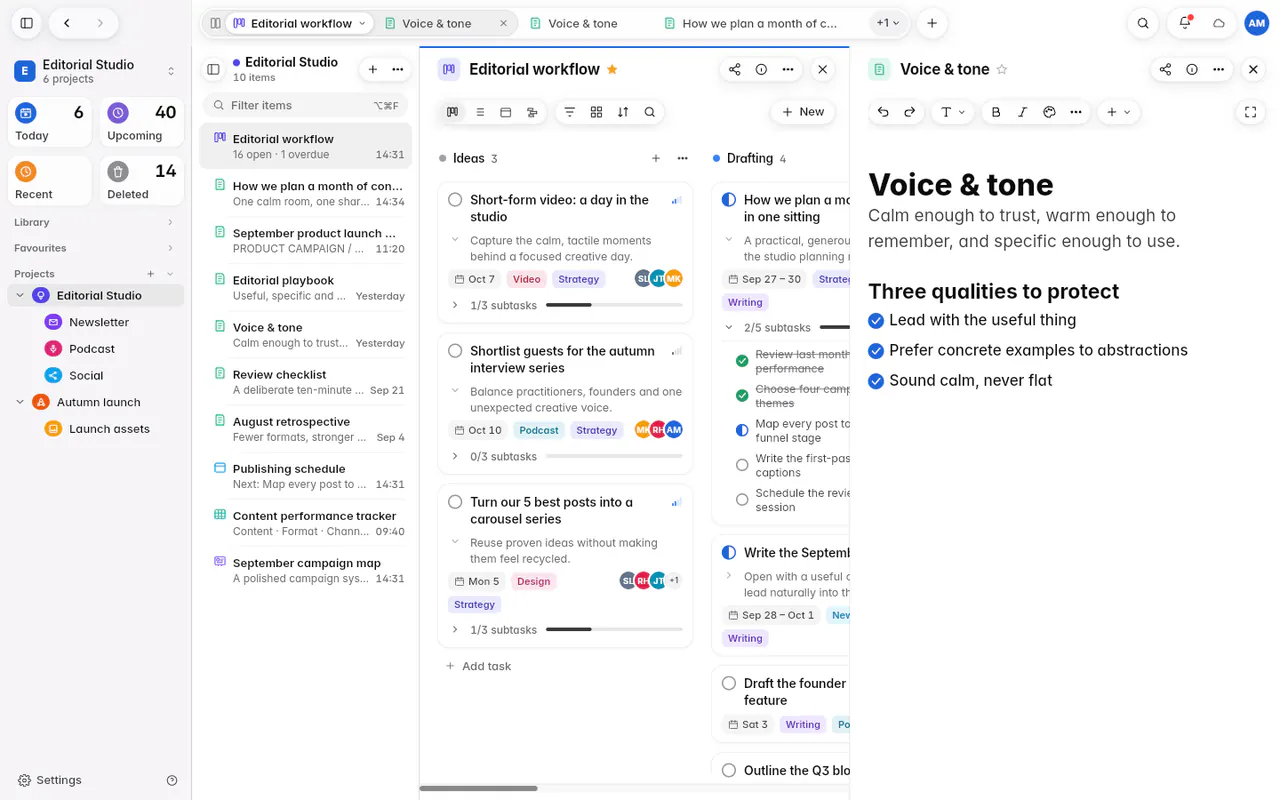
Task: Apply bold formatting in the document editor
Action: 996,112
